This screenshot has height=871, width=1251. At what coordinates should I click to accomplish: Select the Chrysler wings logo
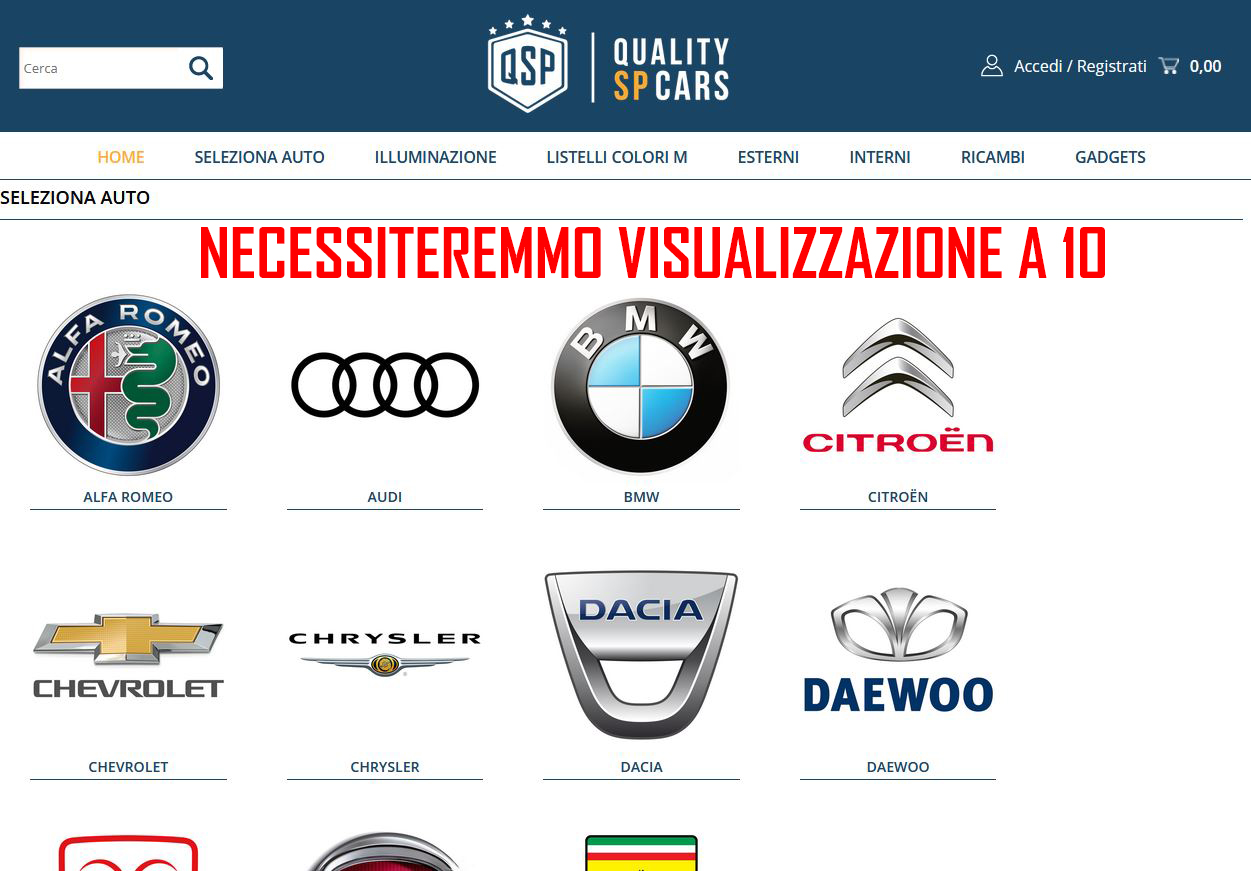click(x=385, y=655)
